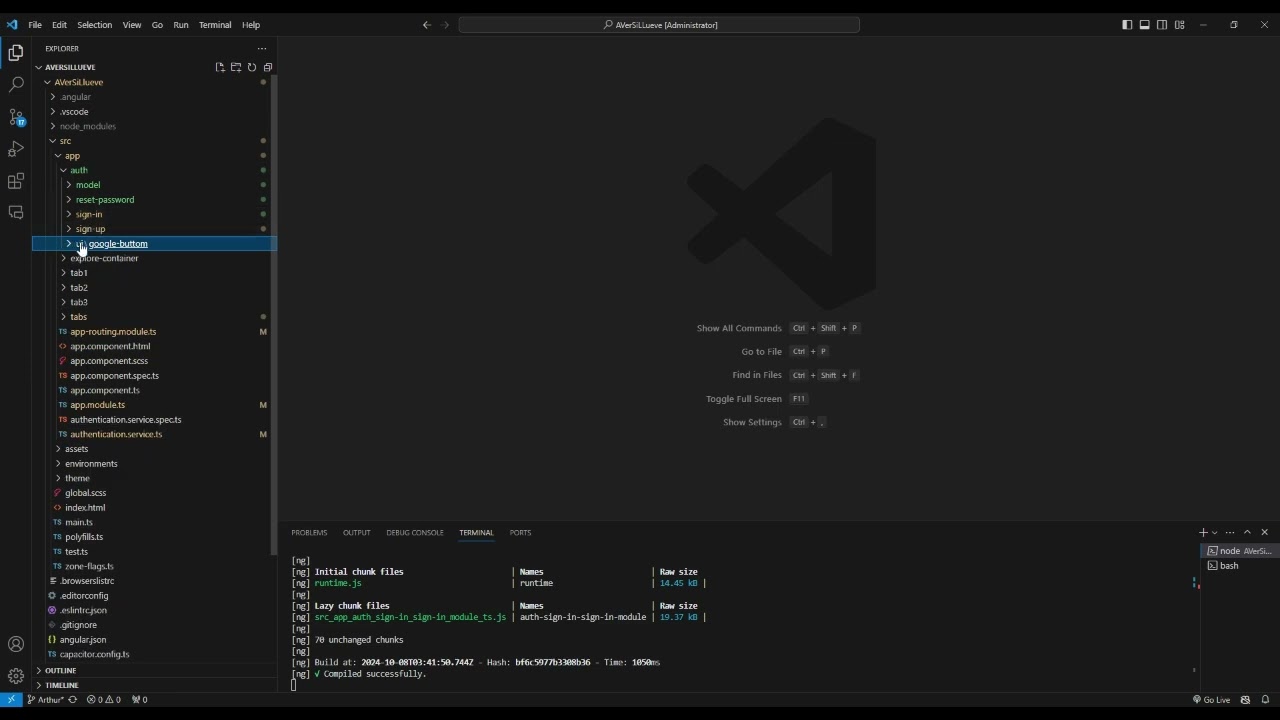Open launch profile dropdown beside new terminal

[1215, 533]
